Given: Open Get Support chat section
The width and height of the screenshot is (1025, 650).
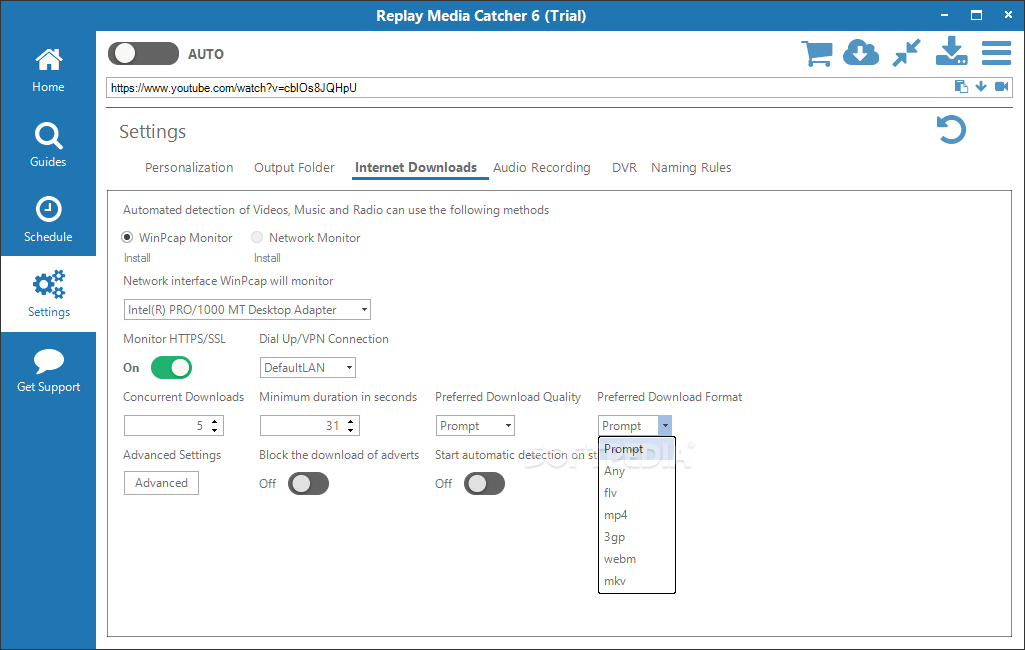Looking at the screenshot, I should coord(48,370).
